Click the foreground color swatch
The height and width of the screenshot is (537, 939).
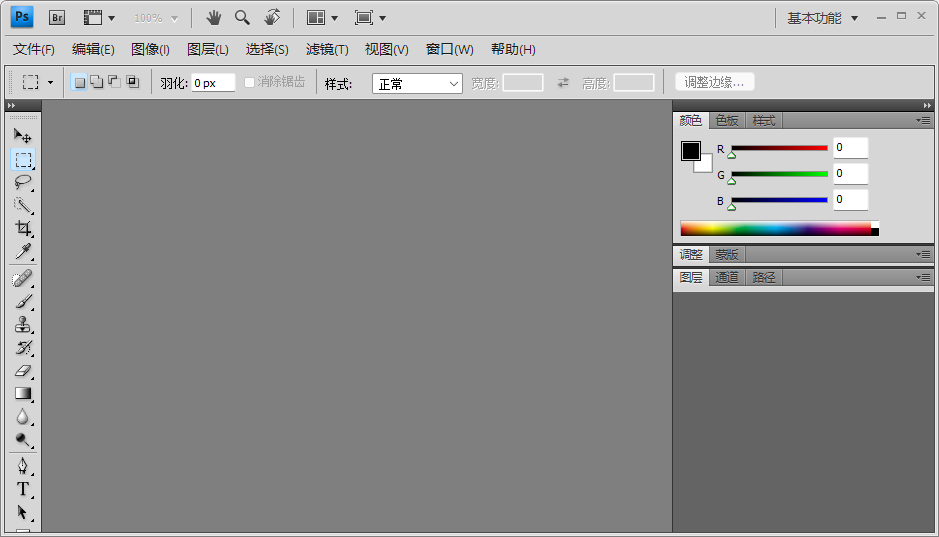tap(691, 151)
